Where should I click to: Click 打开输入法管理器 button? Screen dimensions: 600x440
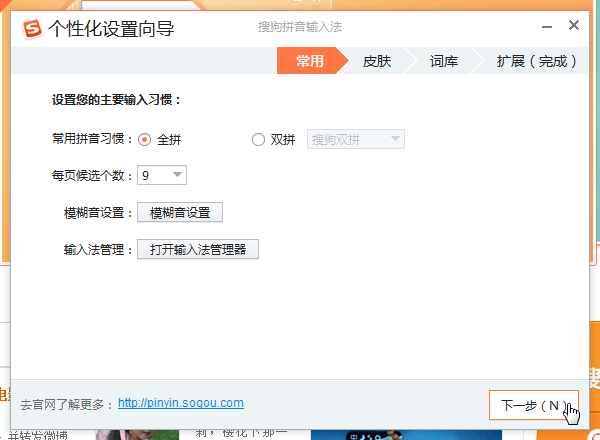[198, 249]
